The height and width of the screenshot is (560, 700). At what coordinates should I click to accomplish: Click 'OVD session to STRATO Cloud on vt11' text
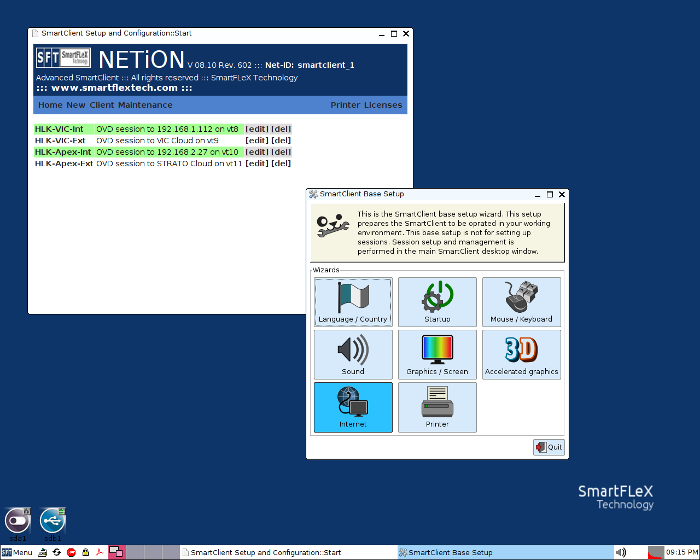click(x=169, y=163)
